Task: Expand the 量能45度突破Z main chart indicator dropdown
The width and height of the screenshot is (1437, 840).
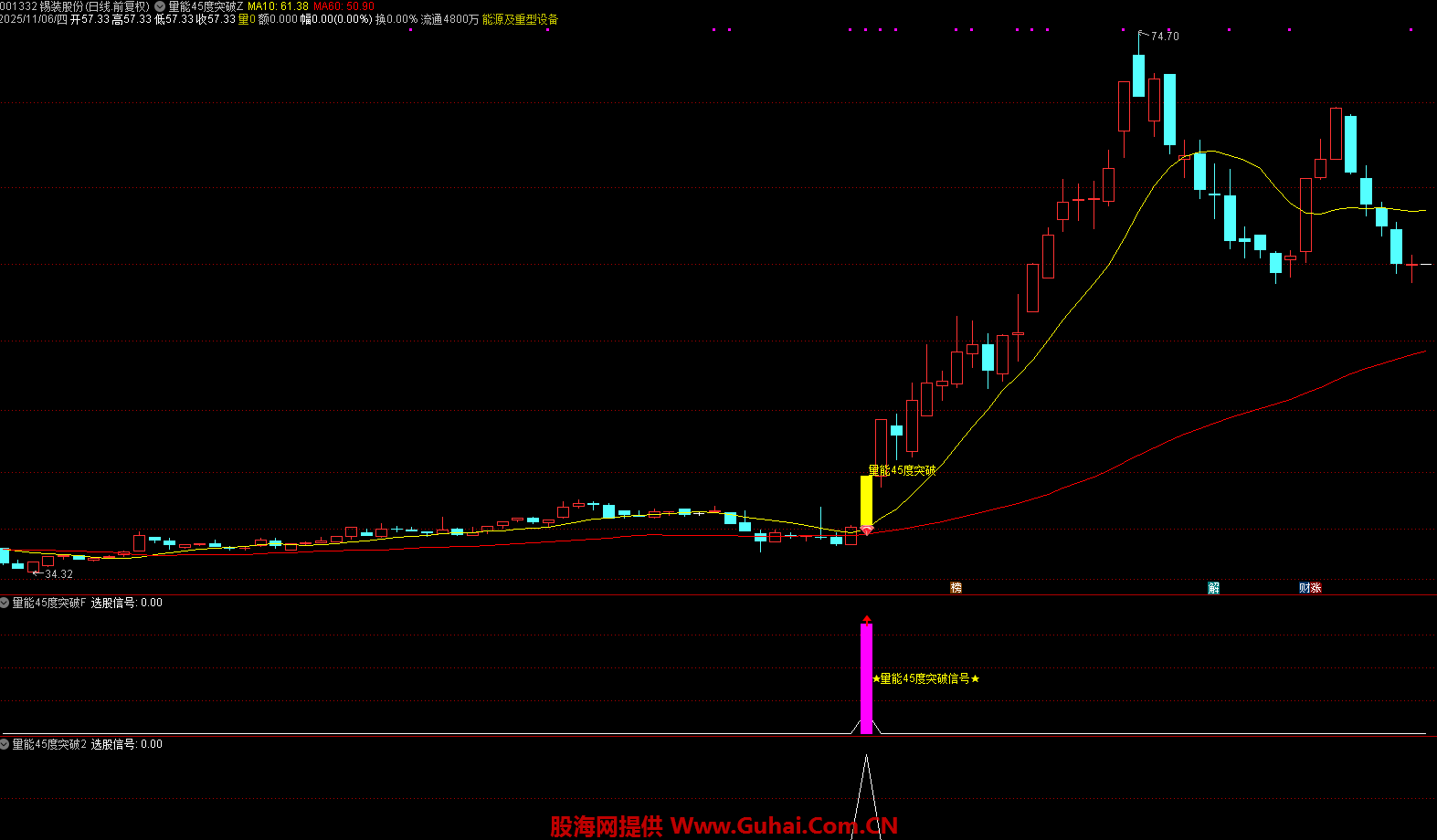Action: (x=160, y=6)
